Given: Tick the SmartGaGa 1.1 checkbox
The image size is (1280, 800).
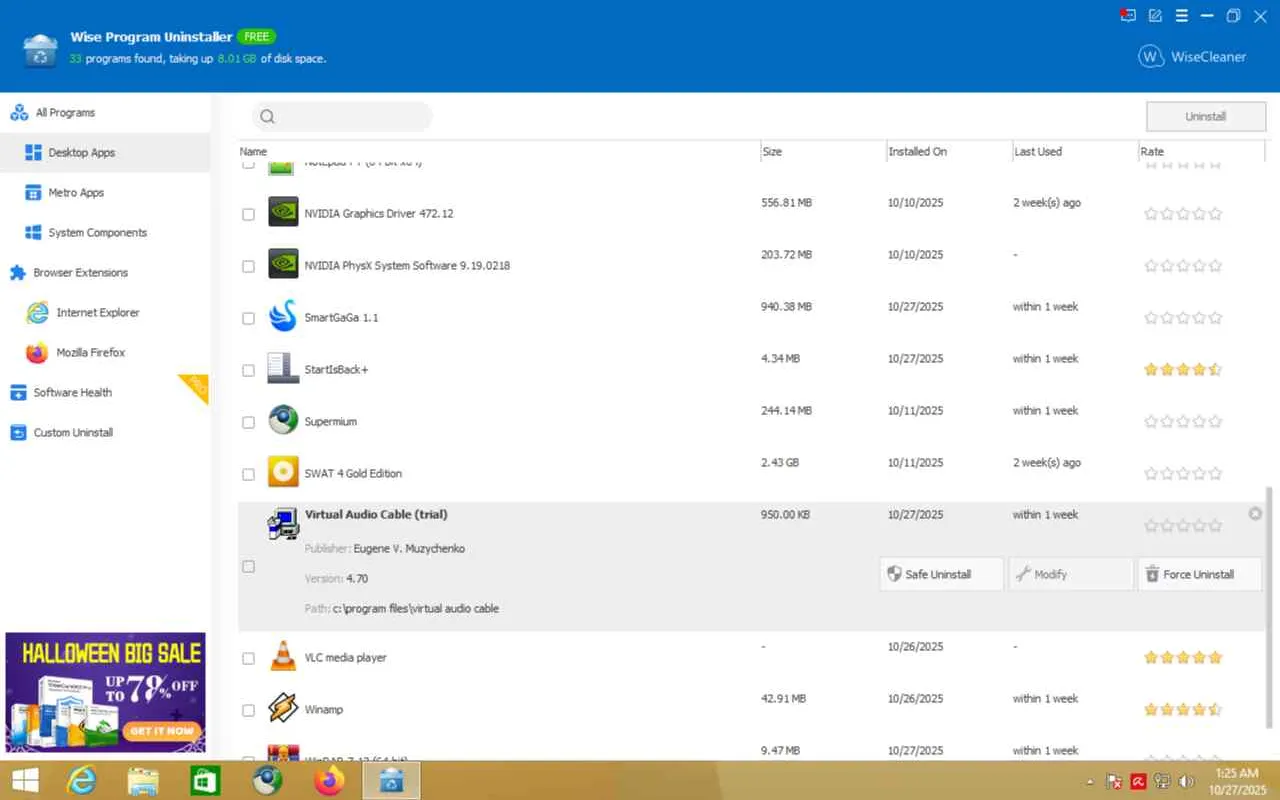Looking at the screenshot, I should point(248,318).
